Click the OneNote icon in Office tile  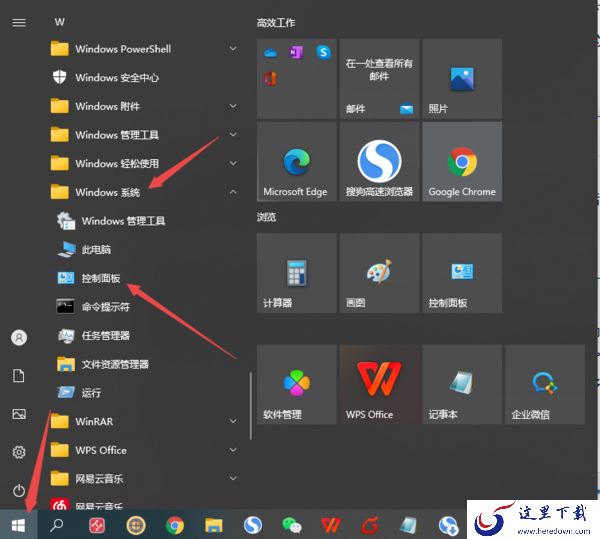tap(296, 52)
